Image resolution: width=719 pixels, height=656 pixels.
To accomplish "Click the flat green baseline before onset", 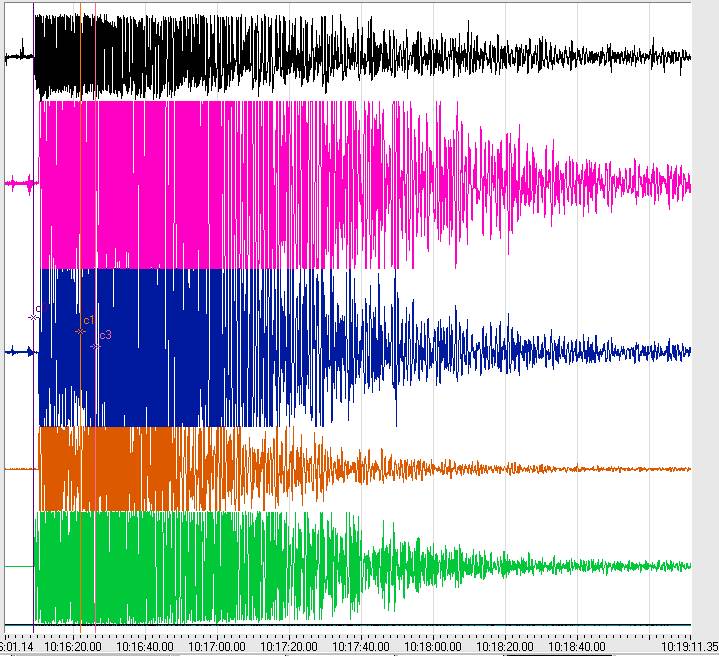I will (18, 566).
